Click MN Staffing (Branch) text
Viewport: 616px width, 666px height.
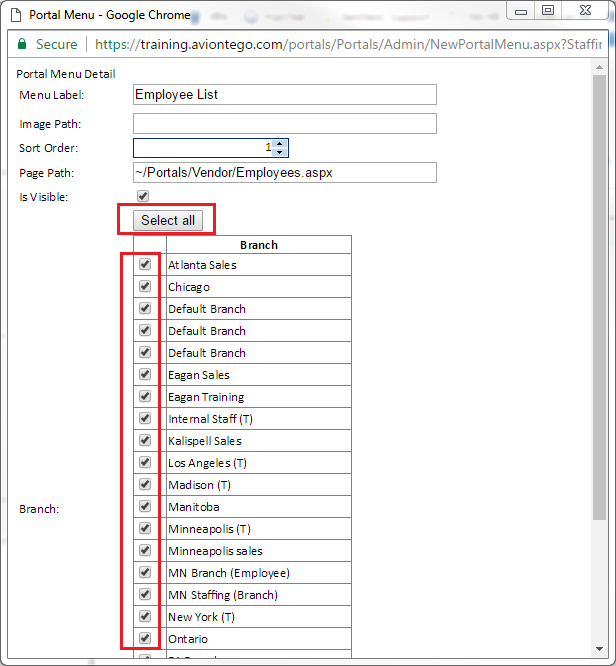(x=223, y=595)
